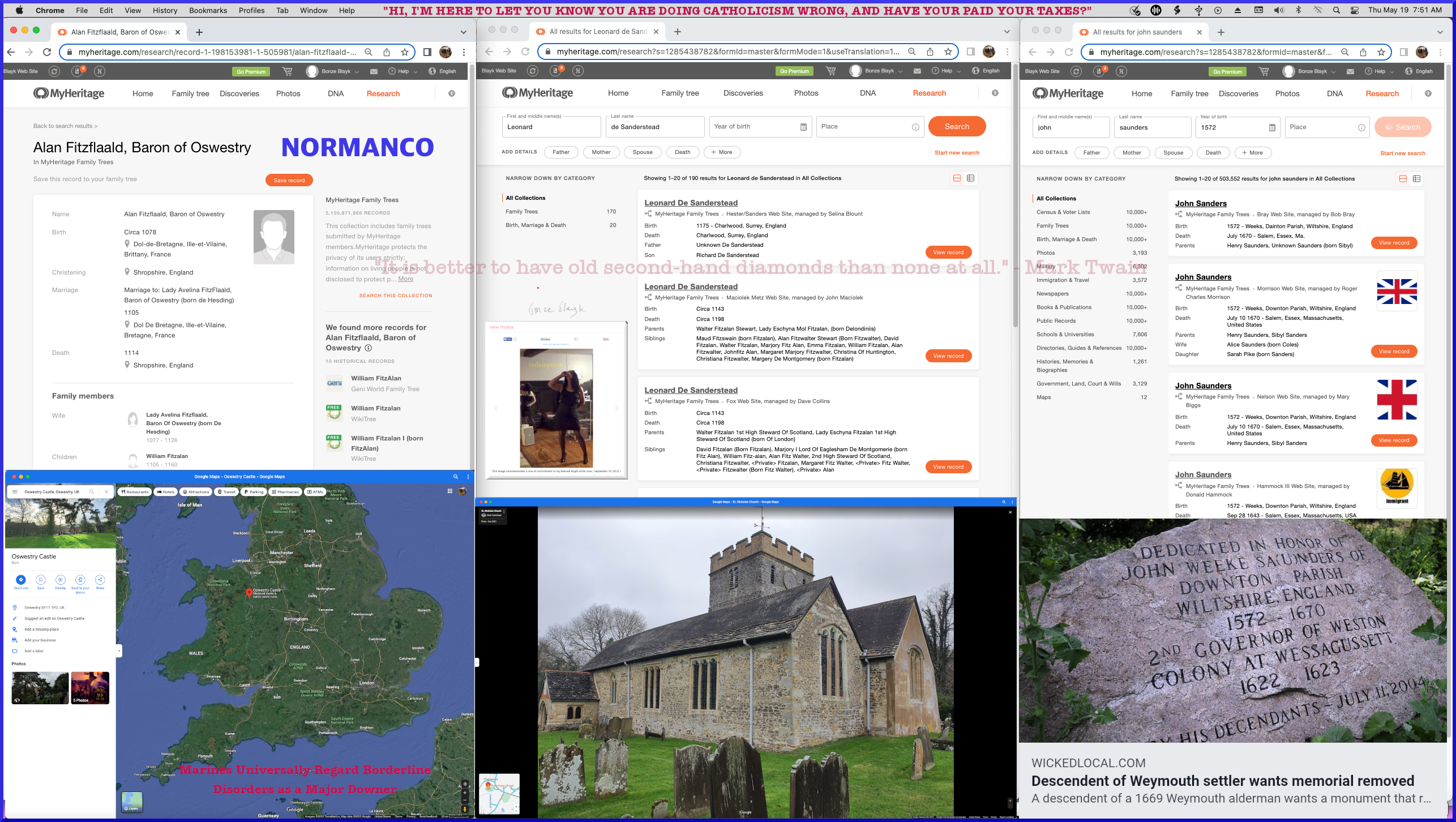The height and width of the screenshot is (822, 1456).
Task: Expand '+ More' details in the Leonard de Sanderstead search
Action: coord(722,152)
